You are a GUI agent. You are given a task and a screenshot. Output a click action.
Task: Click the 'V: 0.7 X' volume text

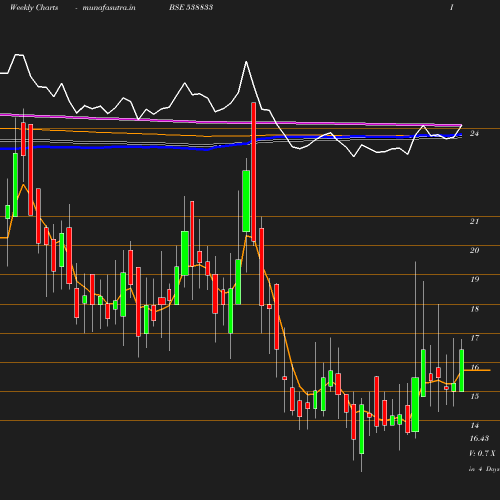(482, 453)
